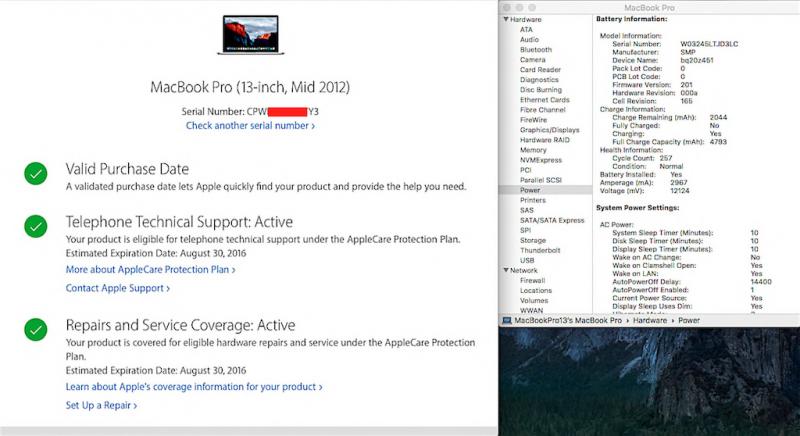800x436 pixels.
Task: Click the MacBook Pro product image
Action: (x=251, y=35)
